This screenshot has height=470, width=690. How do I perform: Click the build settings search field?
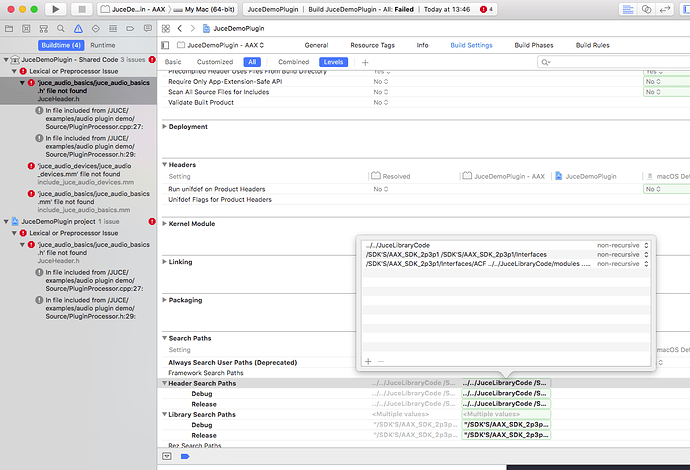coord(613,62)
